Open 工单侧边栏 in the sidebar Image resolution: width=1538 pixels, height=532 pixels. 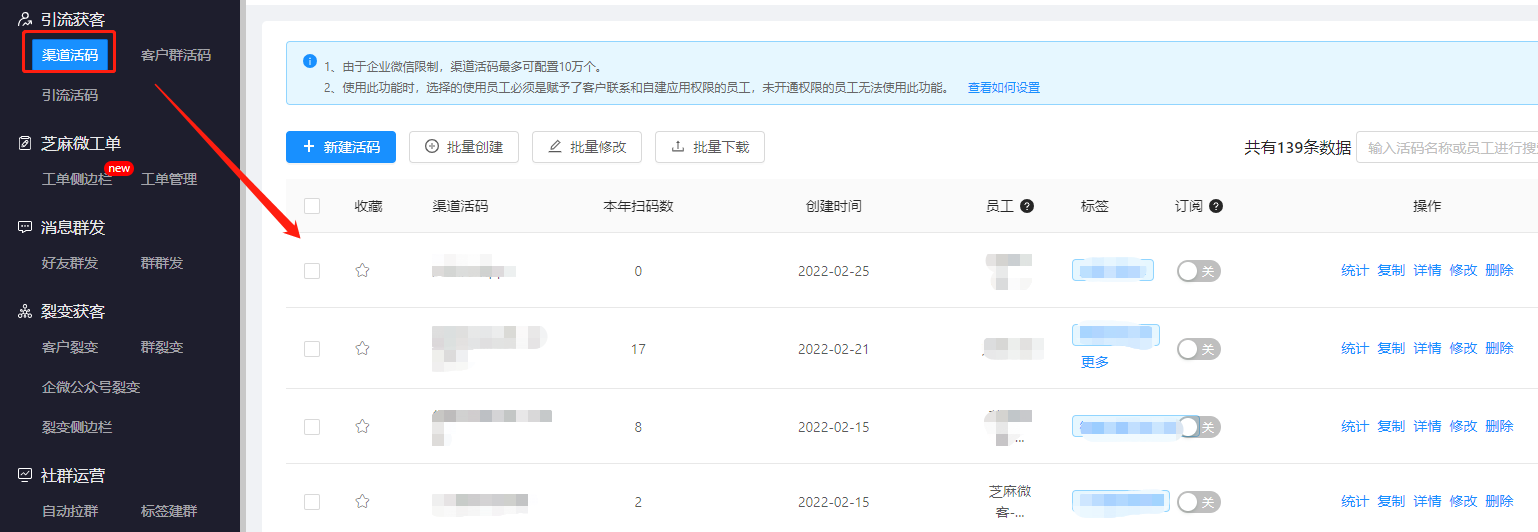(77, 179)
